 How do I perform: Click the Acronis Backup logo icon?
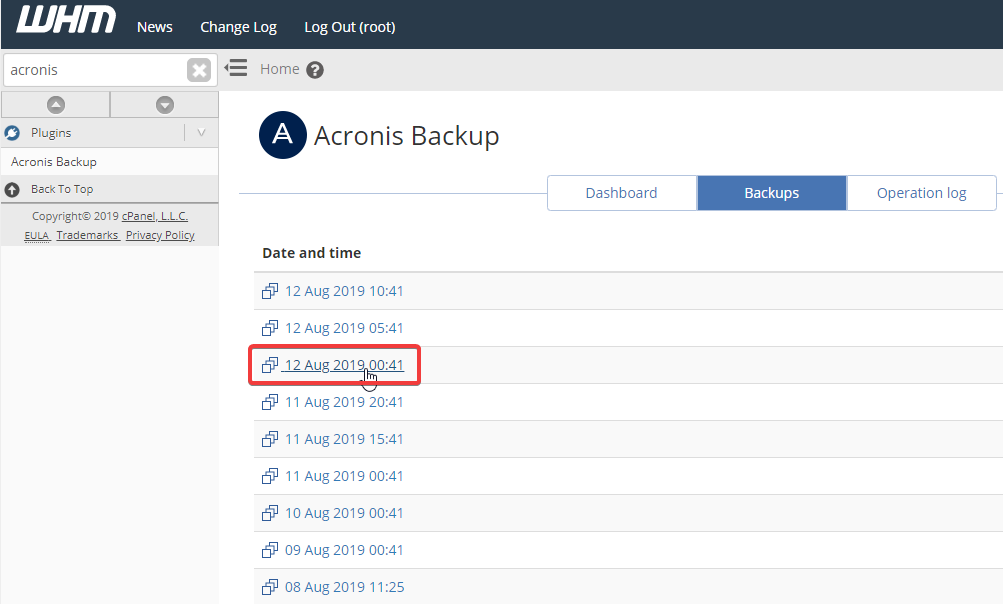coord(283,135)
